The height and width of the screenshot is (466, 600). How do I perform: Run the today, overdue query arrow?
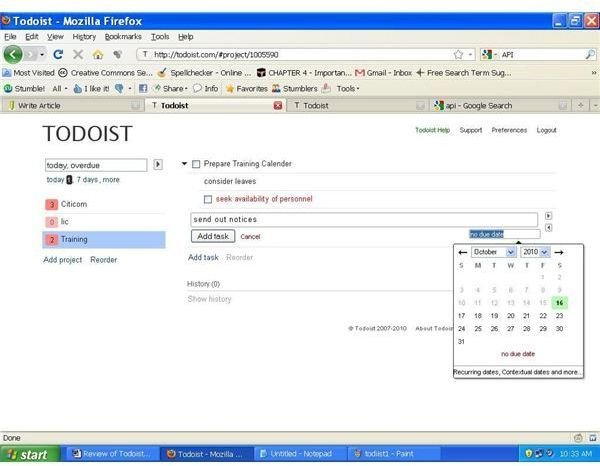tap(158, 165)
